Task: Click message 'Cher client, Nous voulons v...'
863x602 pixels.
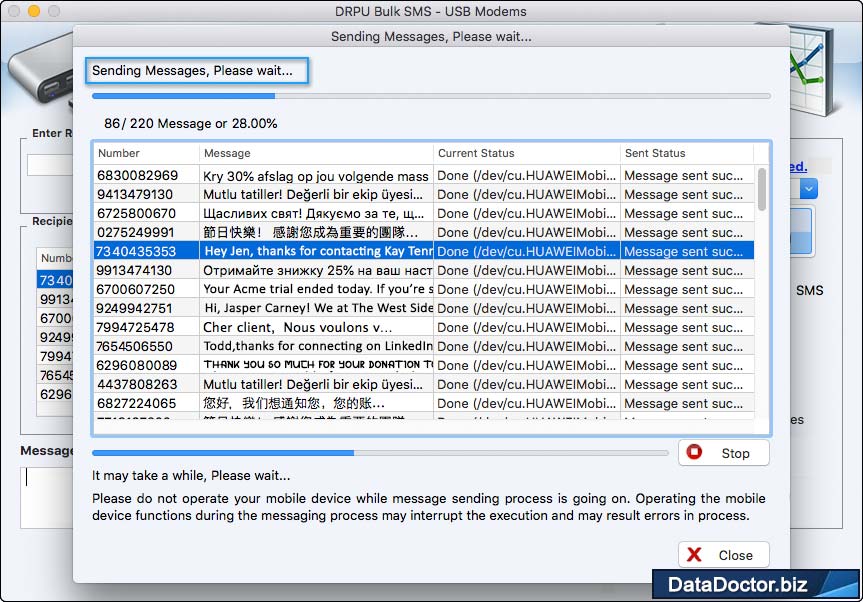Action: pyautogui.click(x=298, y=327)
